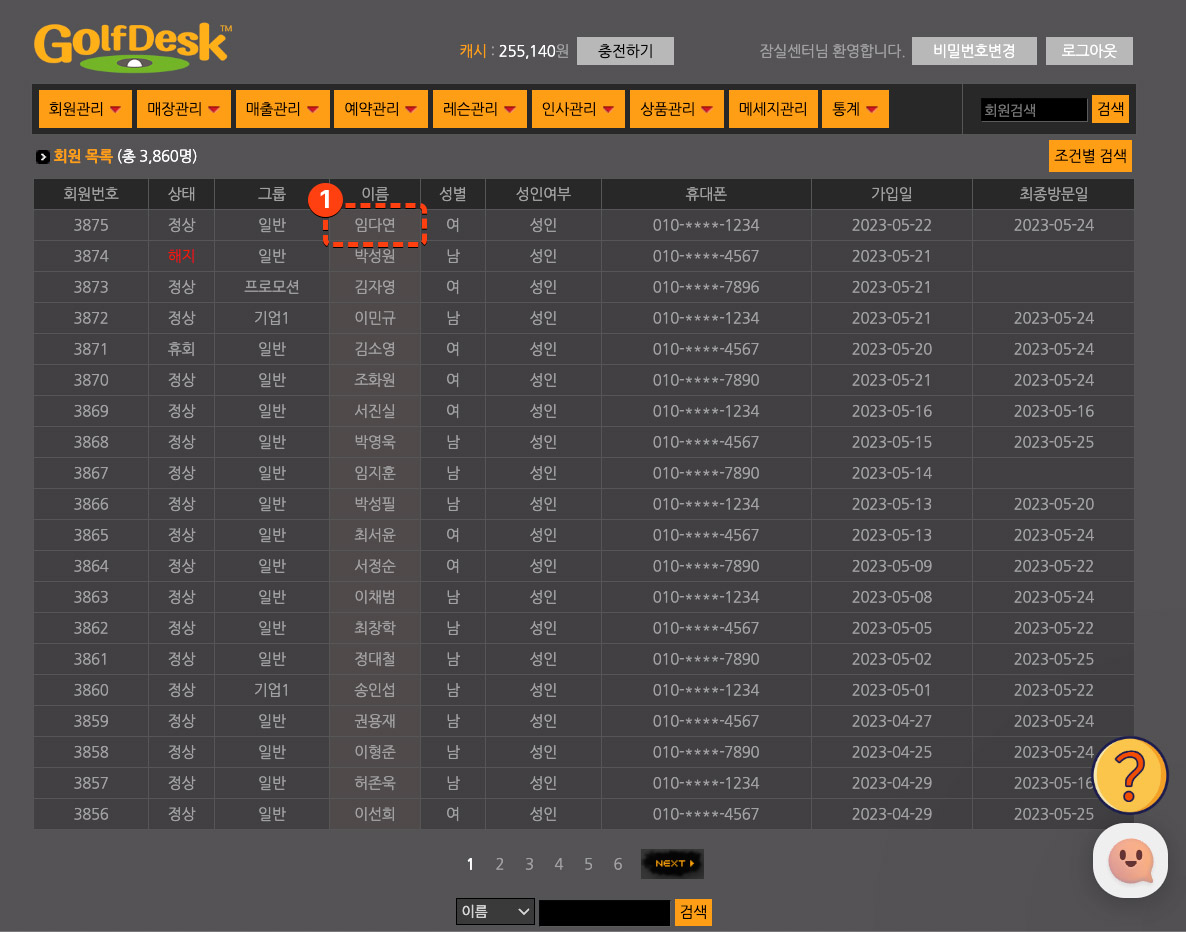Expand the 회원관리 dropdown menu

[85, 109]
